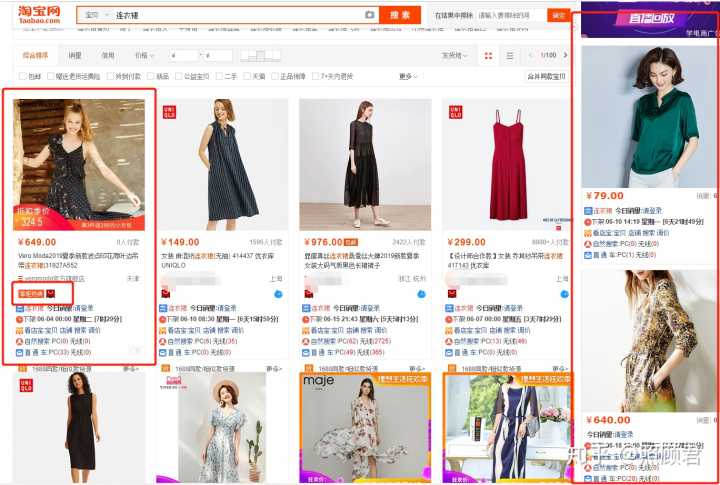
Task: Open the ¥976 black dress thumbnail
Action: 365,164
